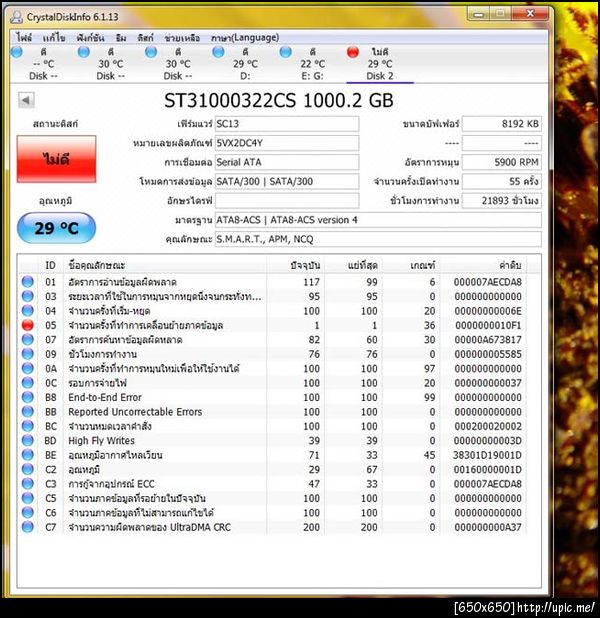Click the red health status button
This screenshot has width=600, height=618.
point(56,159)
